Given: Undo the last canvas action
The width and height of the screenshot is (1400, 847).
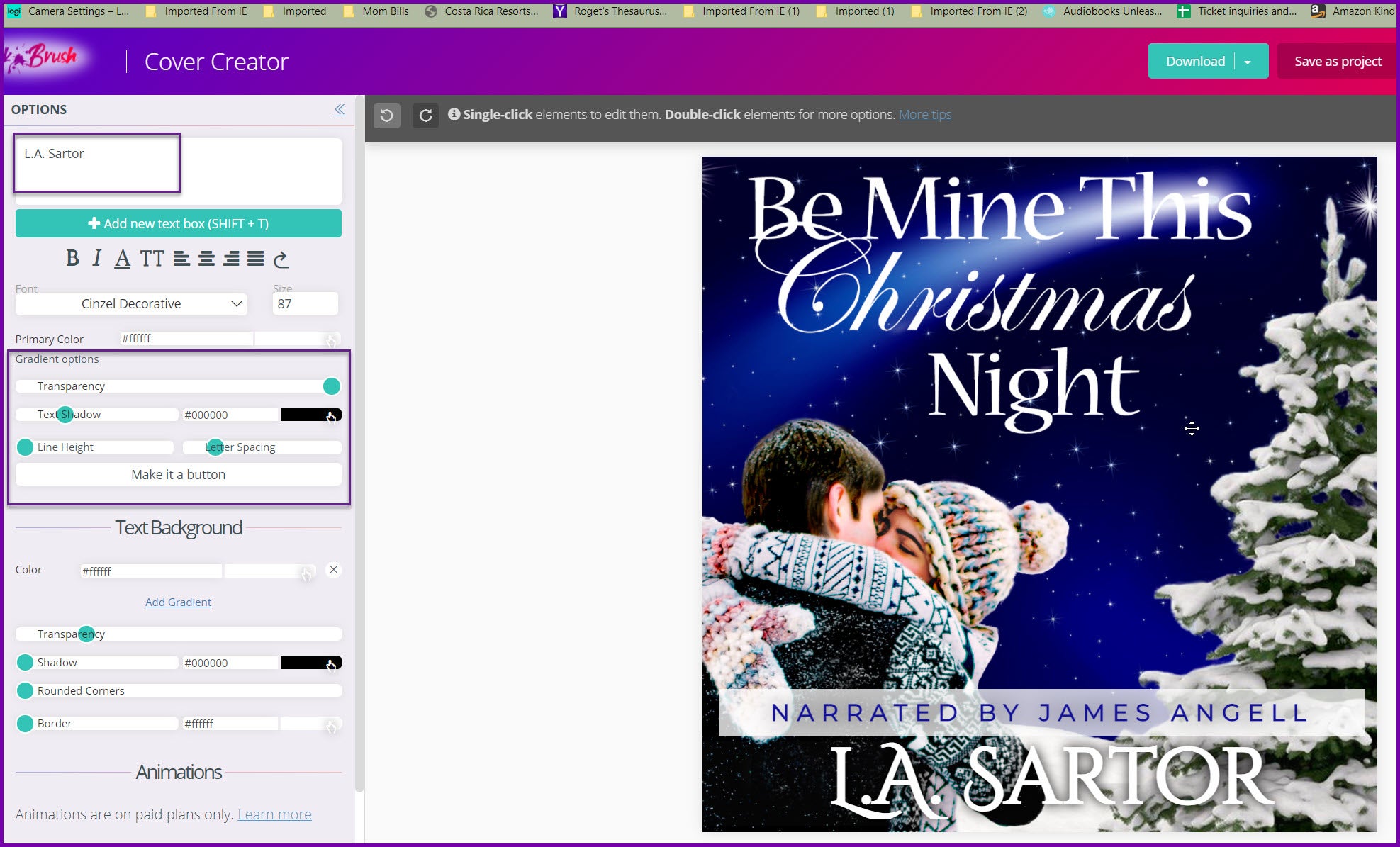Looking at the screenshot, I should (386, 115).
